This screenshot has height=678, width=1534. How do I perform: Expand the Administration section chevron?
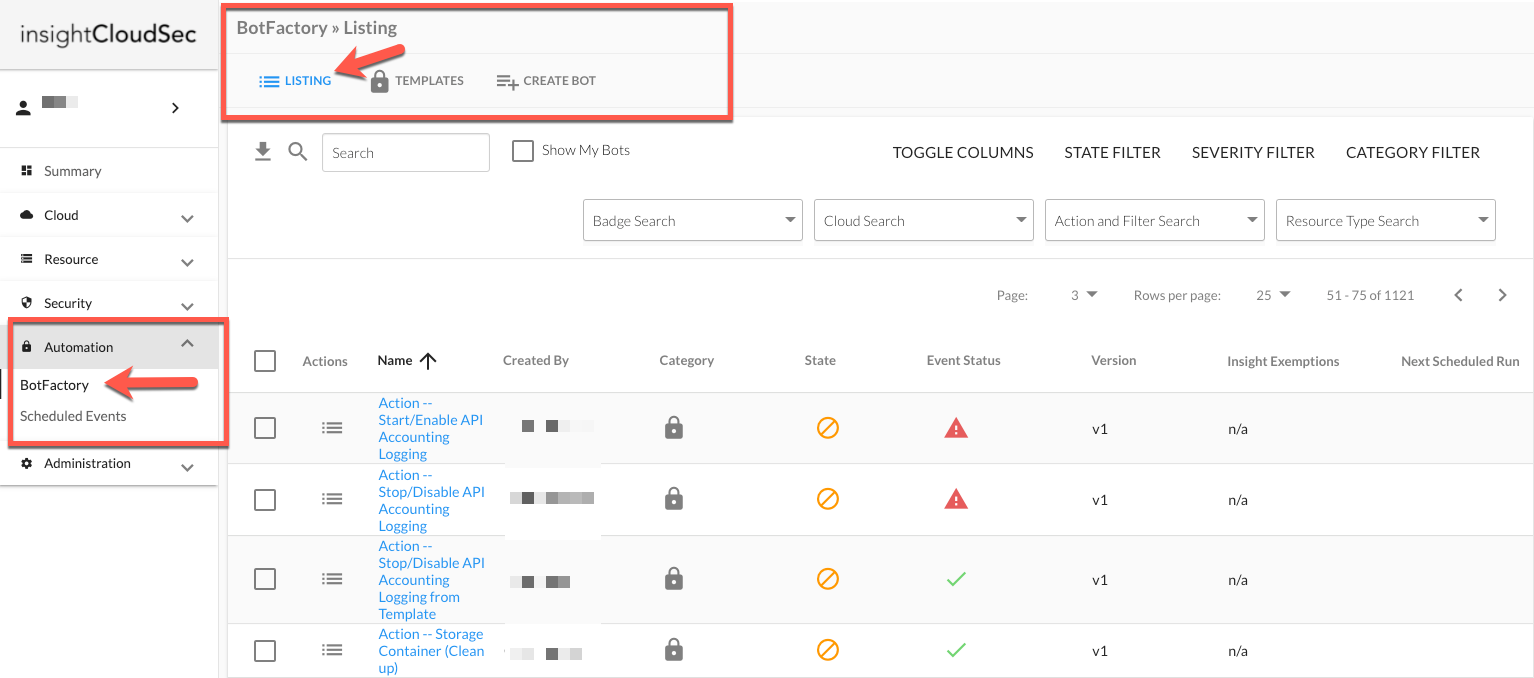187,466
